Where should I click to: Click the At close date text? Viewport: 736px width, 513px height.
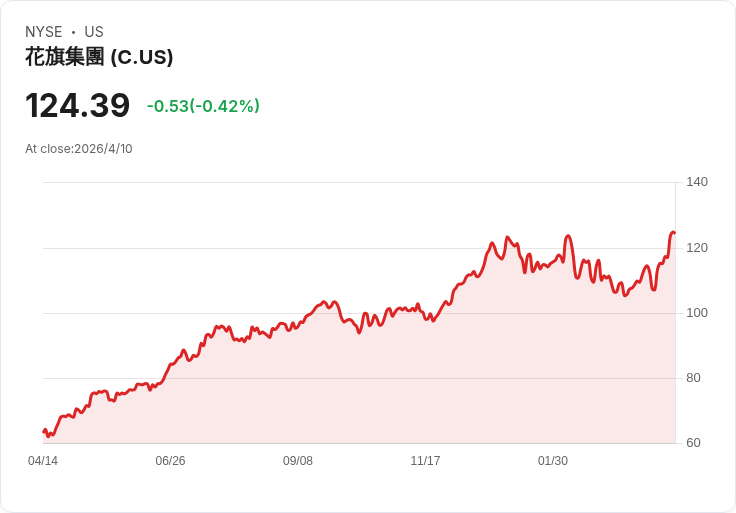(79, 149)
